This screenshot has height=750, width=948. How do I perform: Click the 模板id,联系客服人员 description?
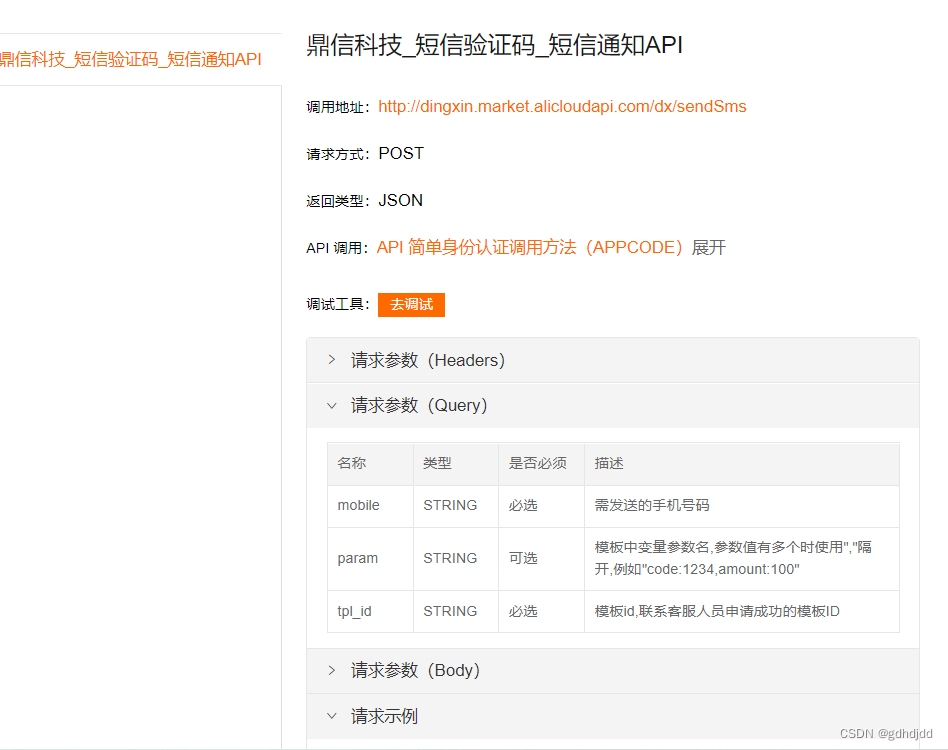(717, 612)
